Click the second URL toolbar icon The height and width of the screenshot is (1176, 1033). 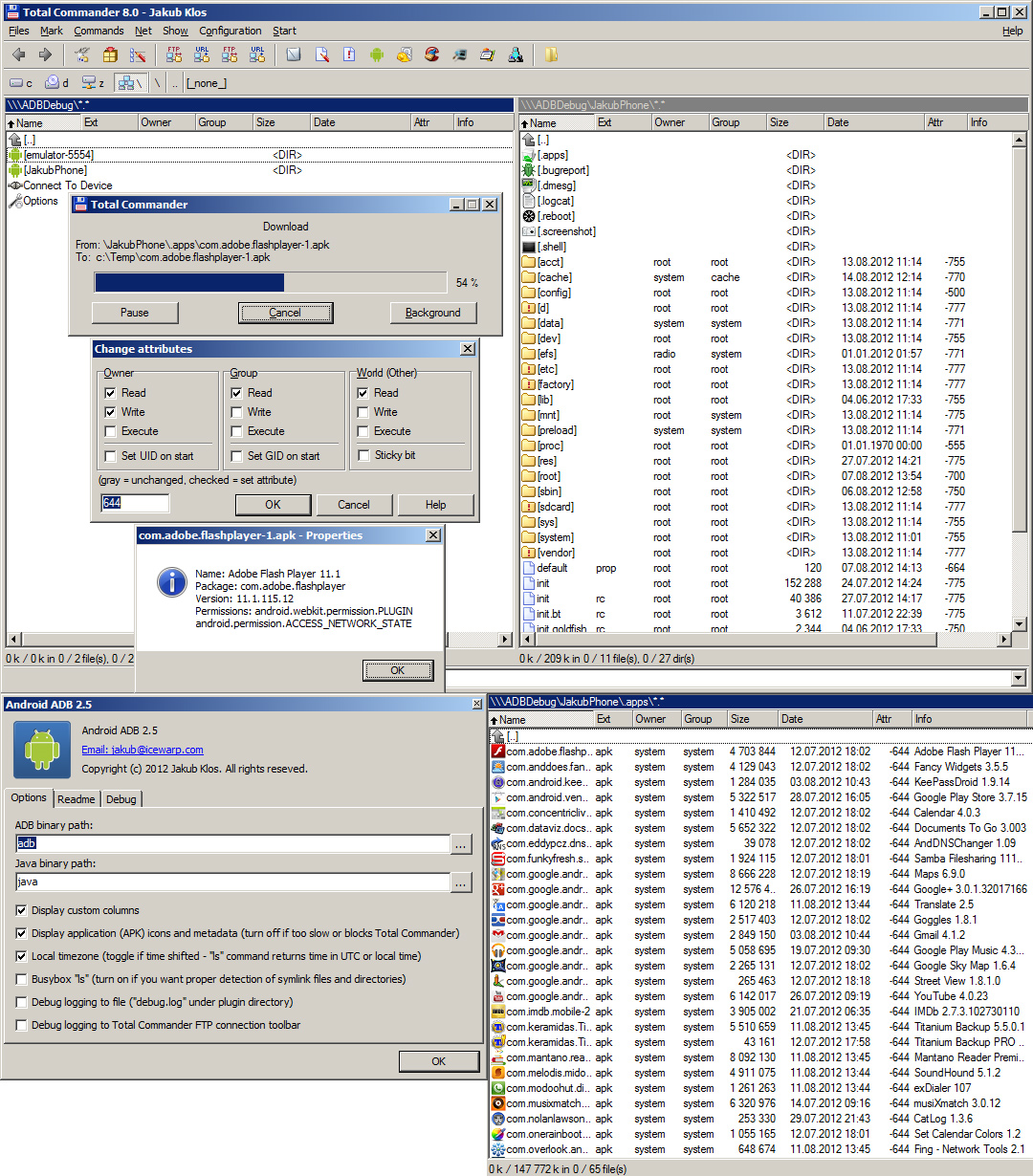tap(257, 55)
